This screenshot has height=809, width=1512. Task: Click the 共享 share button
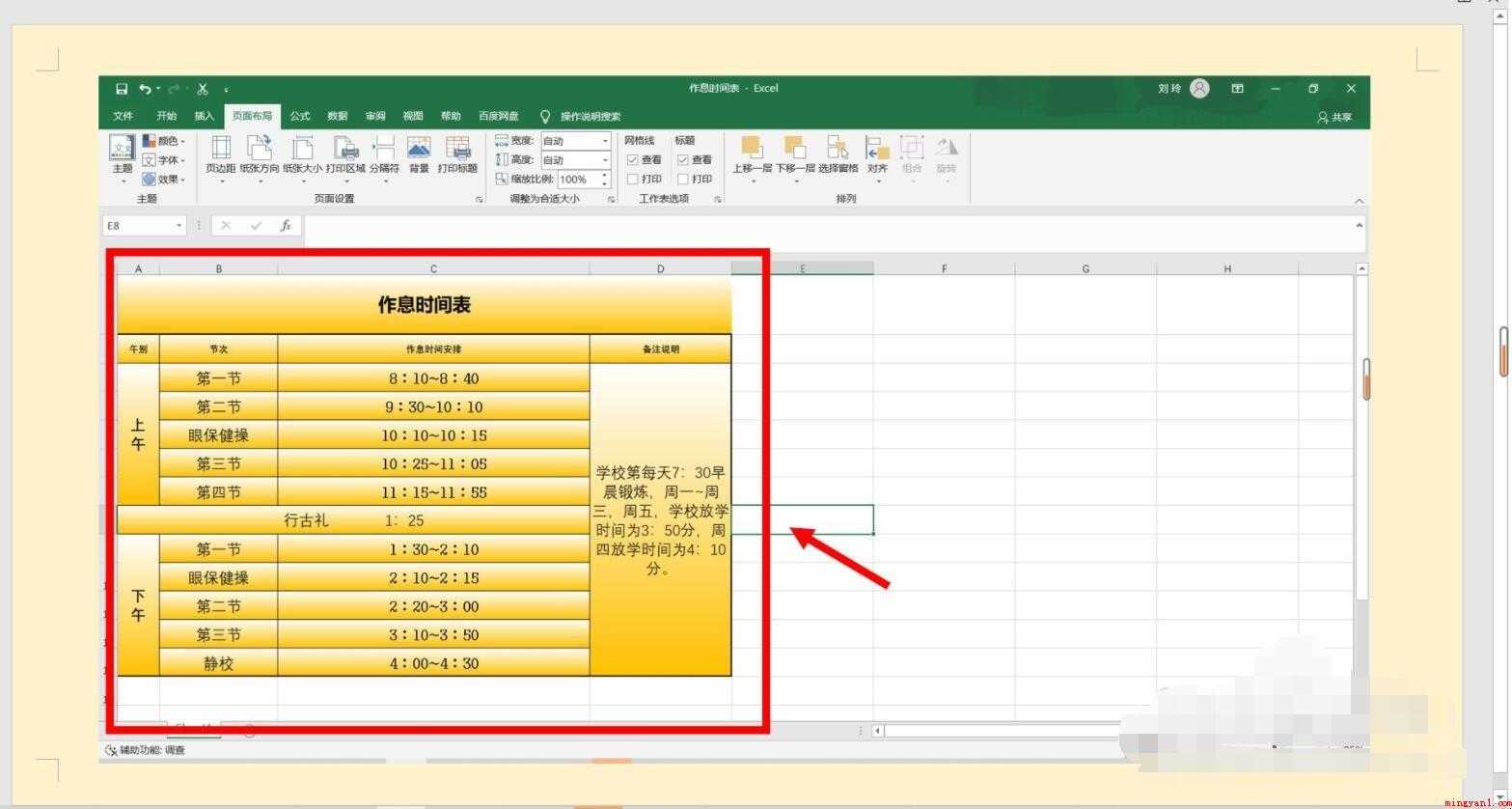1335,117
